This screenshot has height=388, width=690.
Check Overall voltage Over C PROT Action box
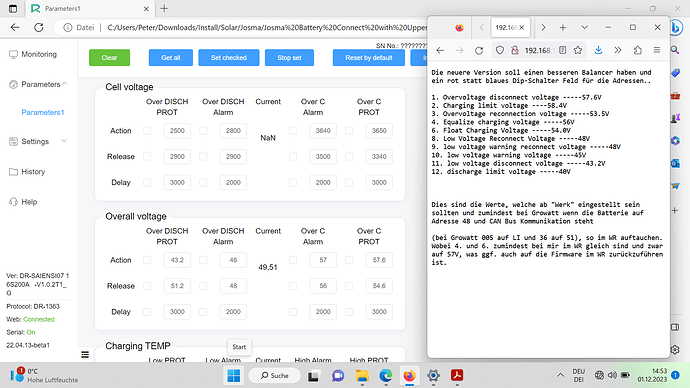pyautogui.click(x=349, y=260)
